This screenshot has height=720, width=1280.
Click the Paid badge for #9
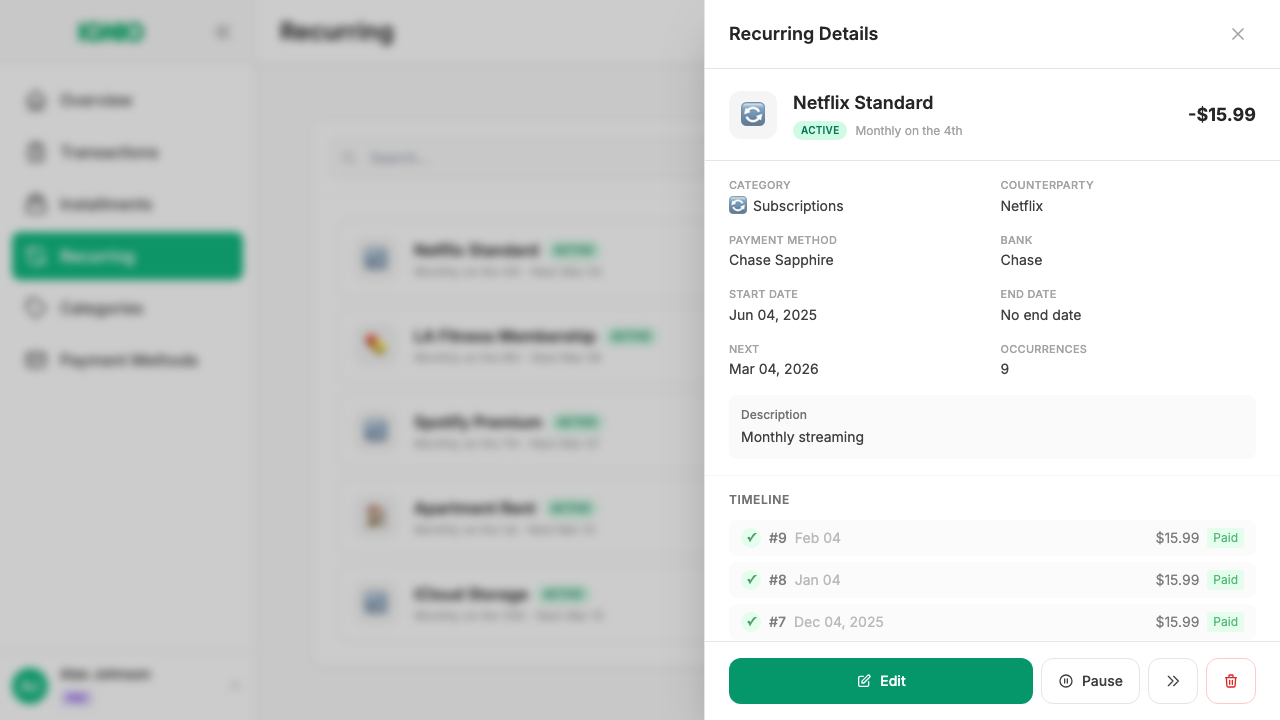tap(1225, 538)
